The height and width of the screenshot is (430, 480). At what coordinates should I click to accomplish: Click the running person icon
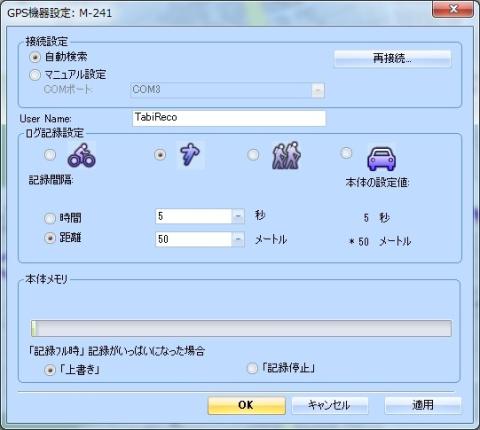[190, 155]
